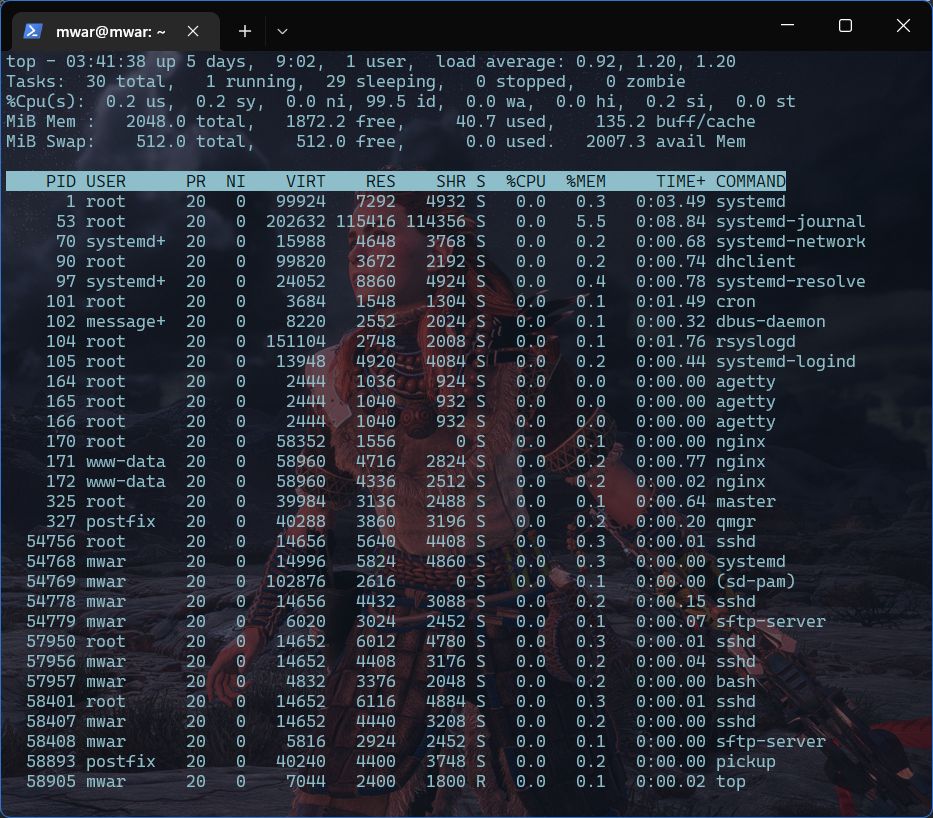The height and width of the screenshot is (818, 933).
Task: Click the pickup command text
Action: pyautogui.click(x=746, y=761)
